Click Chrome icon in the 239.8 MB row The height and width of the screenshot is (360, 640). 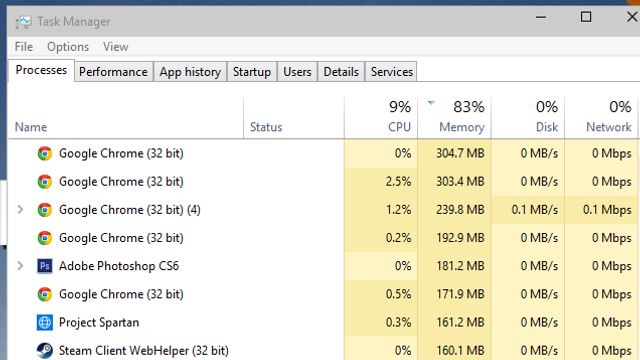(x=44, y=210)
